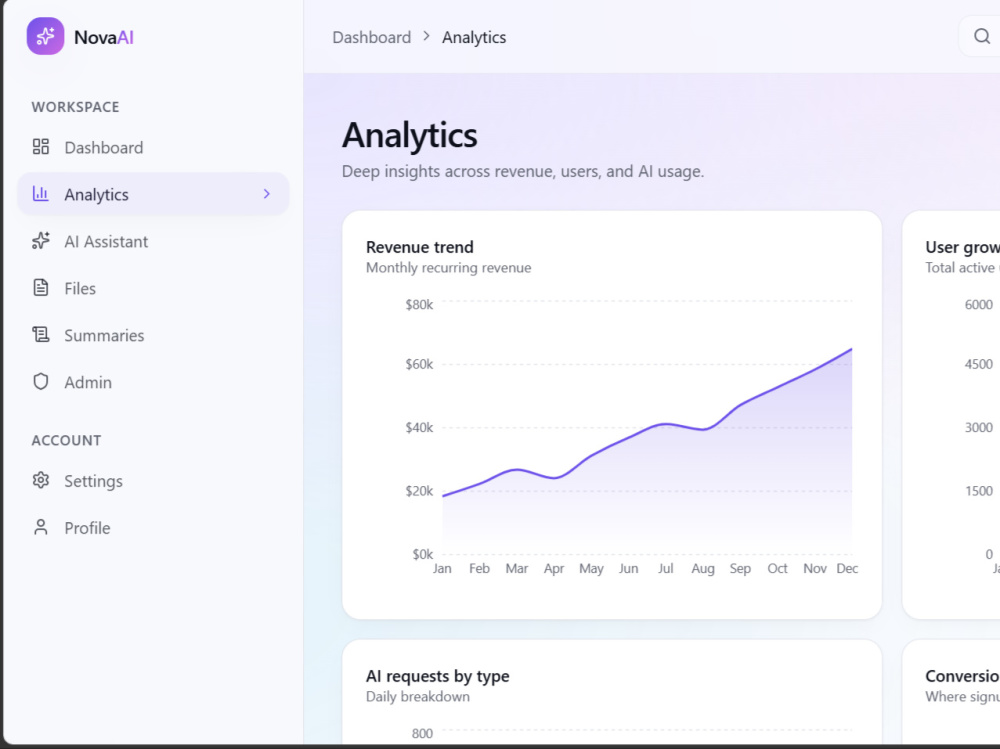Open Dashboard from the sidebar
This screenshot has height=749, width=1000.
(x=153, y=147)
